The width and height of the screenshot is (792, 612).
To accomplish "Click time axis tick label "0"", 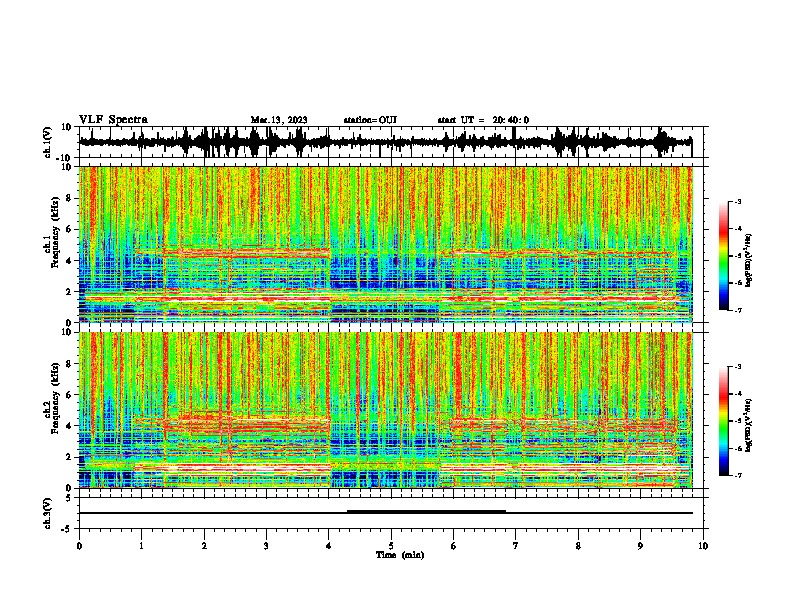I will pos(79,546).
